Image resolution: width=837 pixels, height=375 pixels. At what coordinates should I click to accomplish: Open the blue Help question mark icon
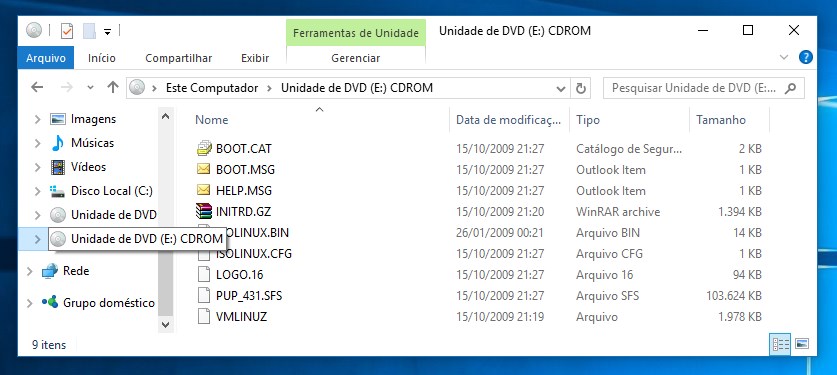coord(806,57)
